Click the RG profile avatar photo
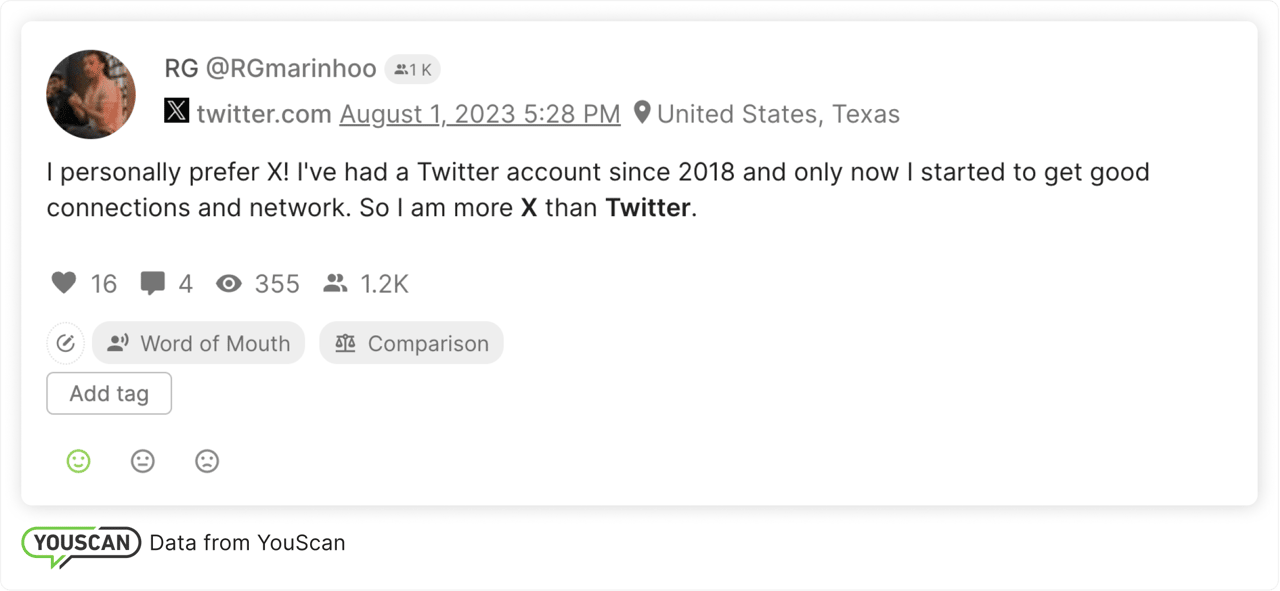The height and width of the screenshot is (591, 1280). (91, 94)
